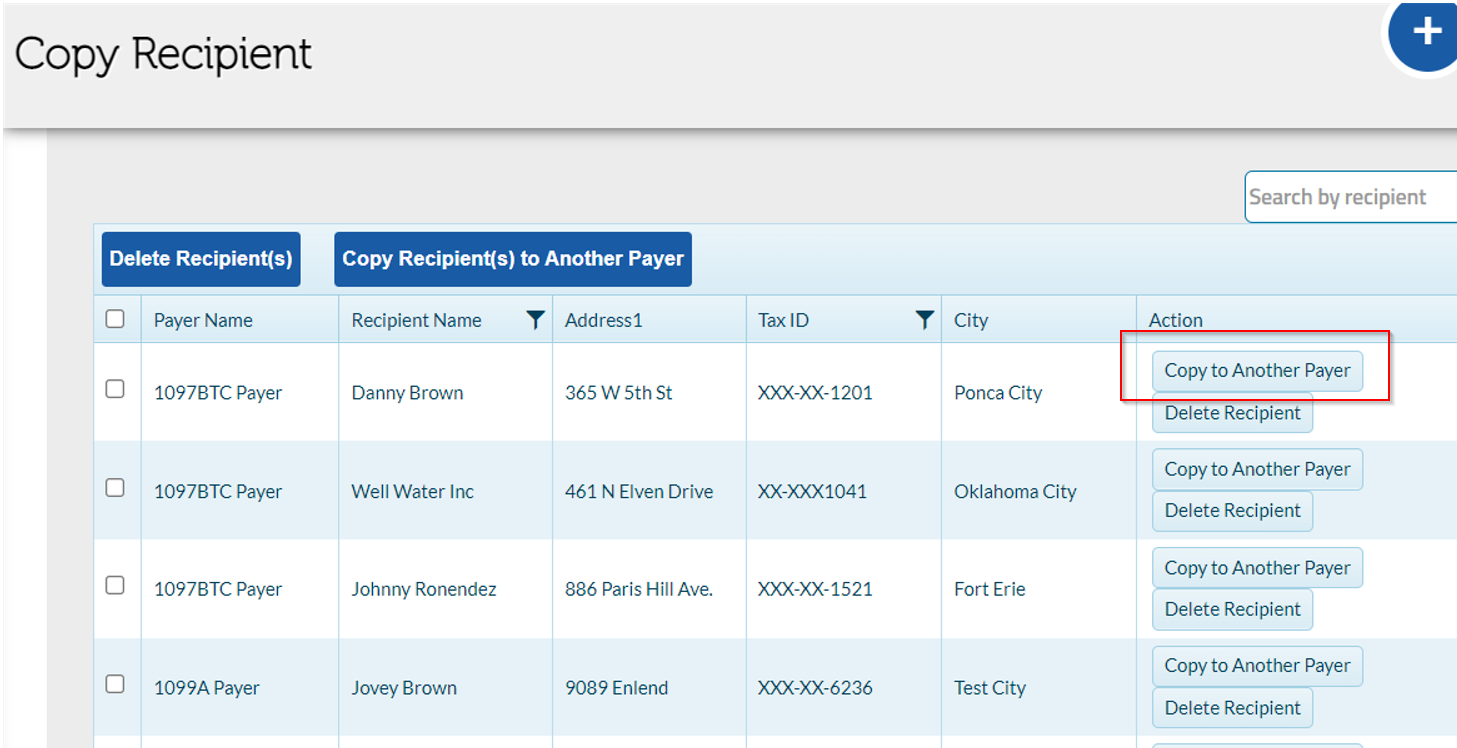Select the checkbox for Well Water Inc

tap(115, 487)
